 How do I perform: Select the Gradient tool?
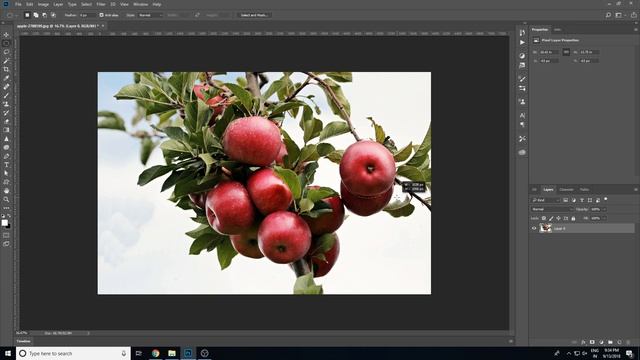click(x=6, y=130)
